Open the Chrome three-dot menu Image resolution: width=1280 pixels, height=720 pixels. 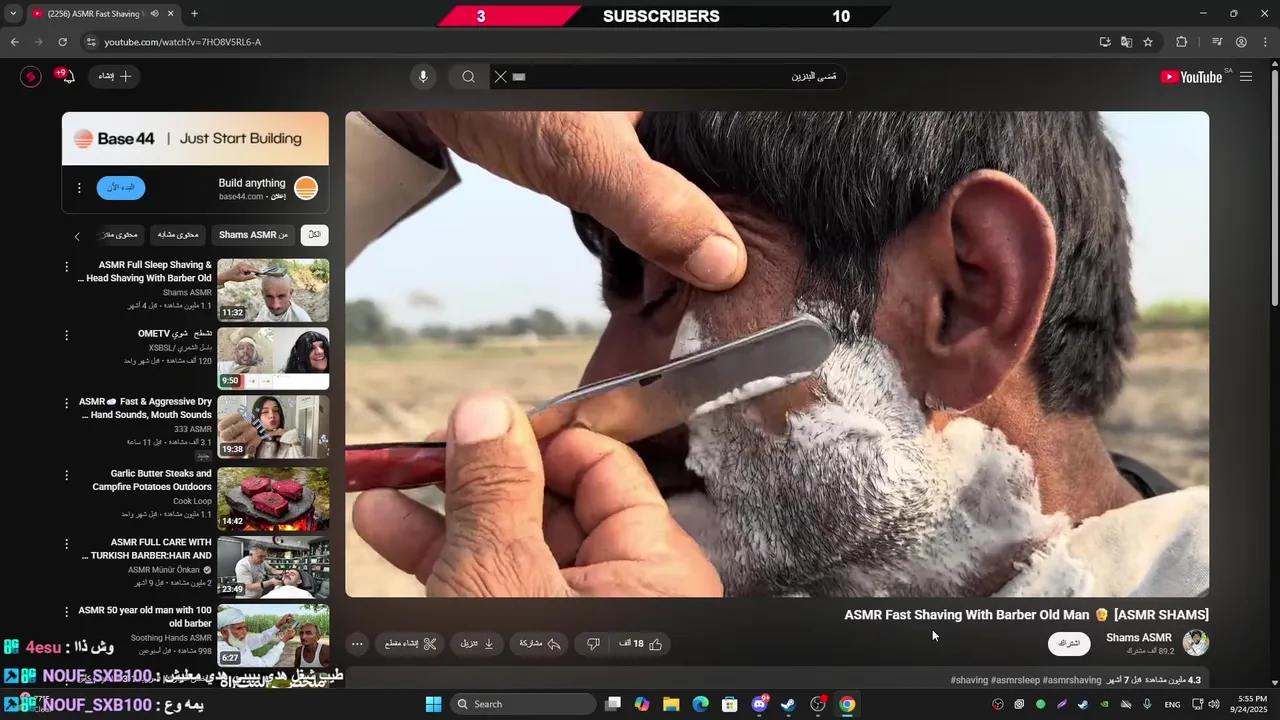1265,42
